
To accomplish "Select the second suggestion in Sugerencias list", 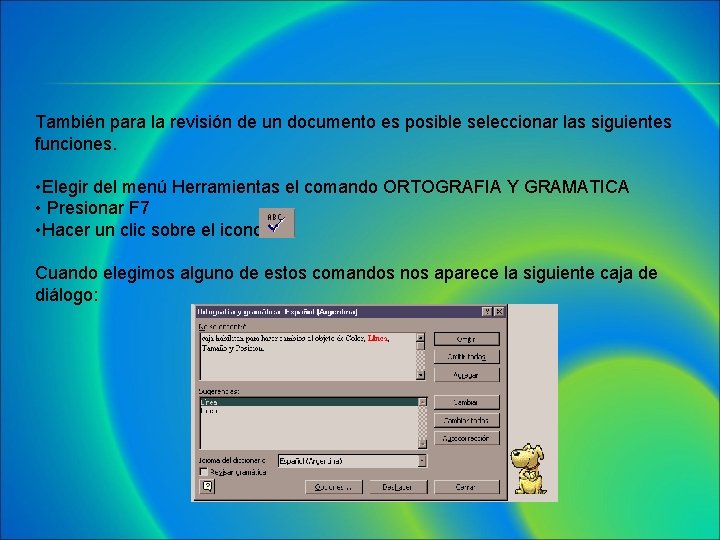I will click(x=309, y=411).
